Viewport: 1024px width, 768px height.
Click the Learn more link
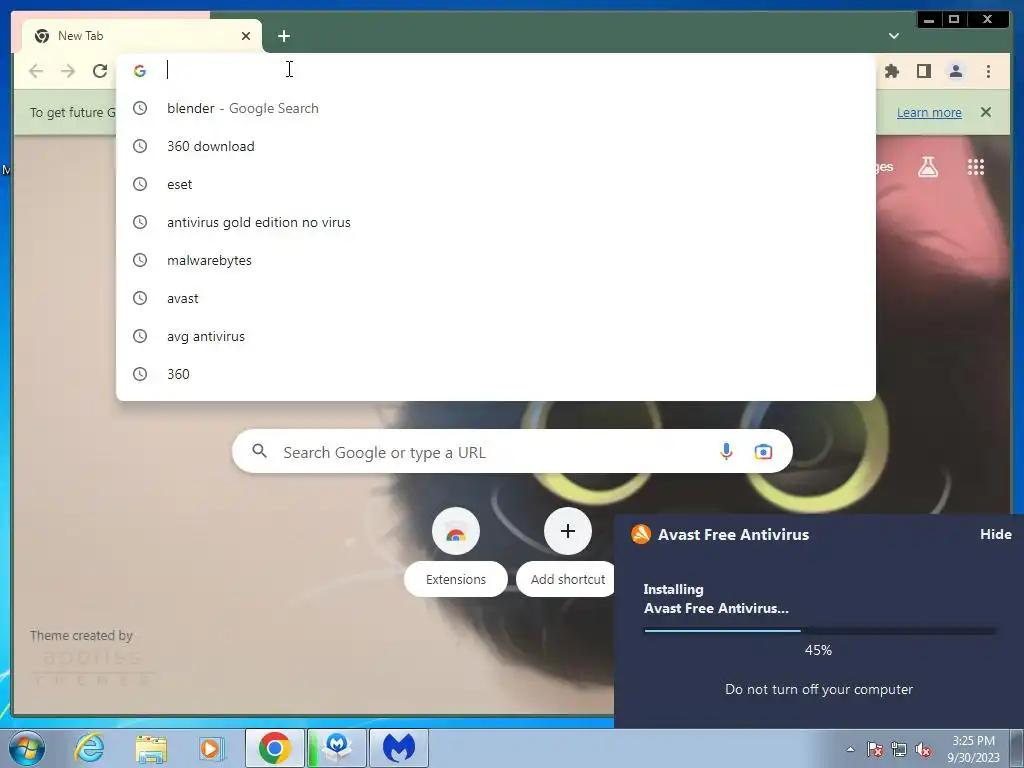click(x=929, y=112)
